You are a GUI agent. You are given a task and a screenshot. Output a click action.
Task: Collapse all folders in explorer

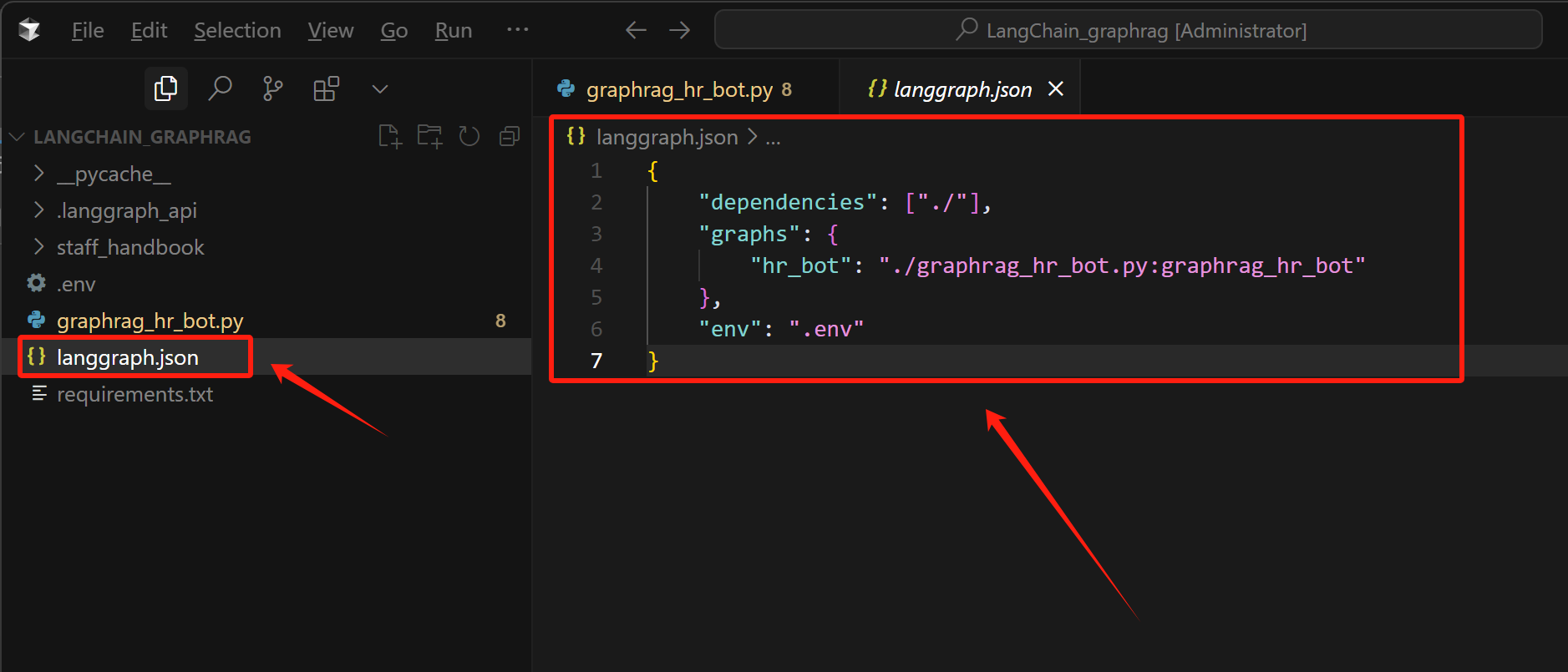(x=510, y=136)
